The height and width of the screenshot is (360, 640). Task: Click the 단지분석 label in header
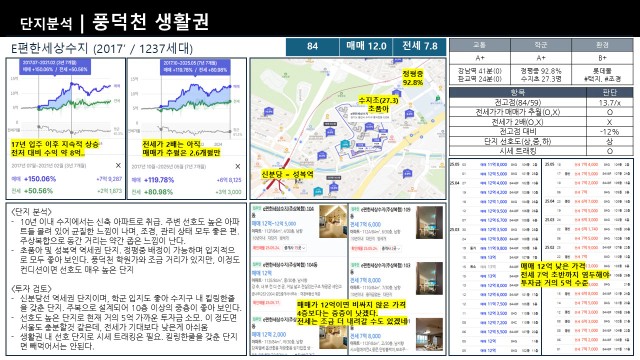[46, 23]
